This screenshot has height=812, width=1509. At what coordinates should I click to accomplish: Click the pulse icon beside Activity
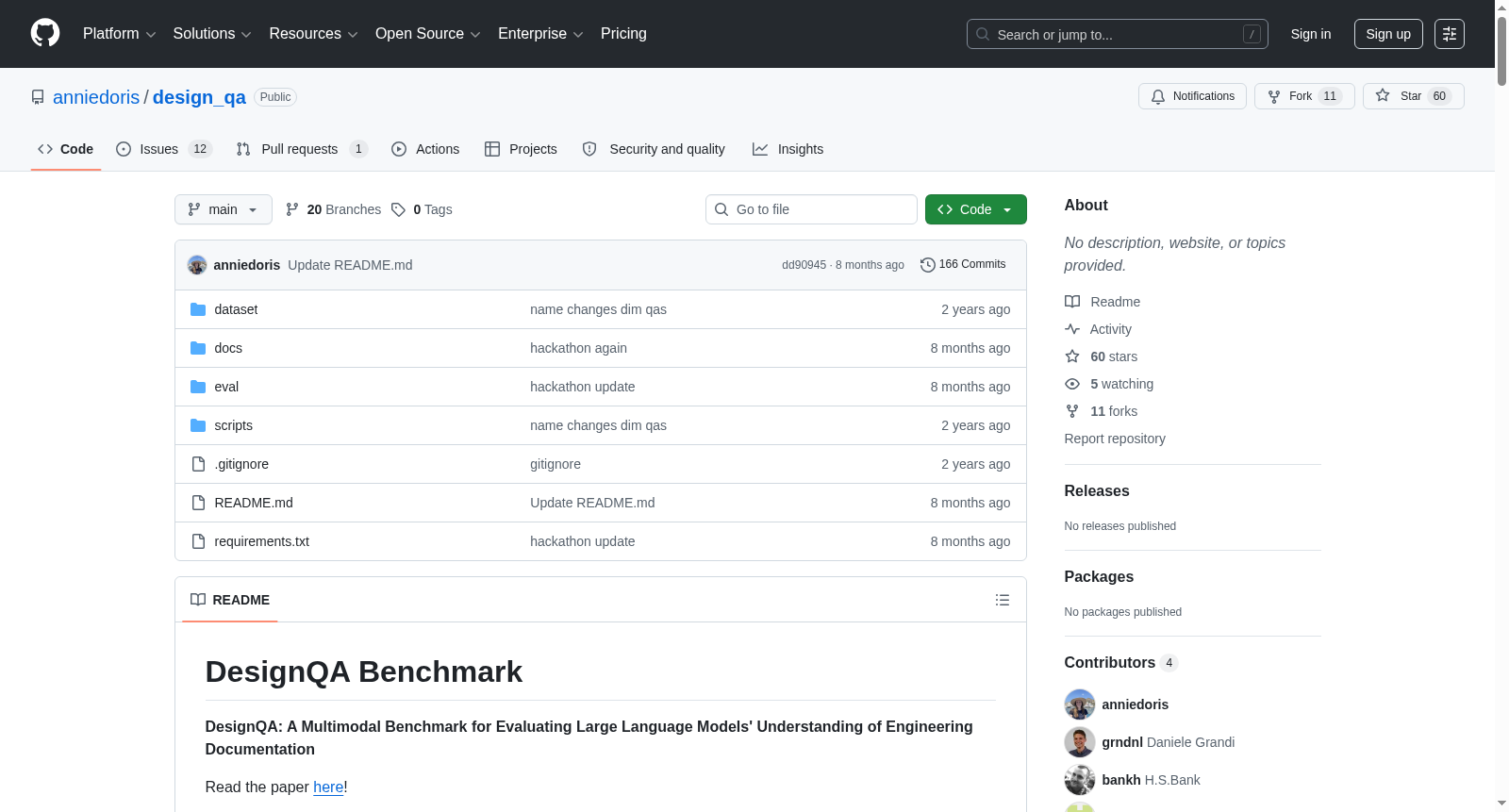[x=1072, y=329]
